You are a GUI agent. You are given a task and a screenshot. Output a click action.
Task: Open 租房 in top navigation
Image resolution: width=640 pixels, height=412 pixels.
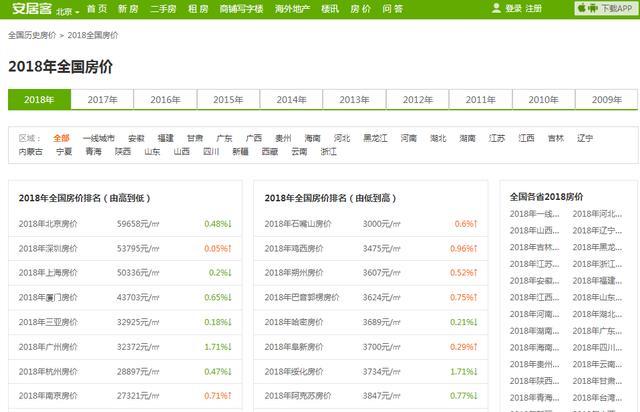pyautogui.click(x=198, y=9)
